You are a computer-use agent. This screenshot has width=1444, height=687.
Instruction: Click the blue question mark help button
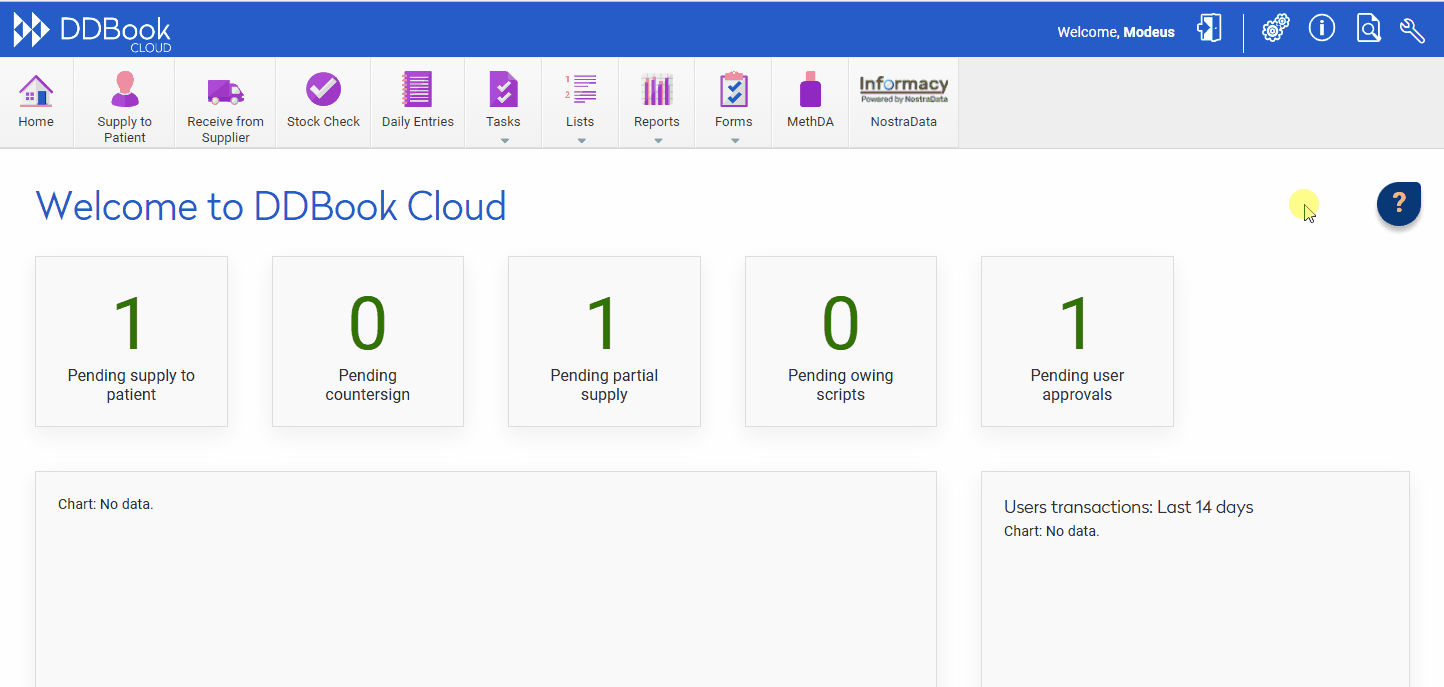[1398, 204]
